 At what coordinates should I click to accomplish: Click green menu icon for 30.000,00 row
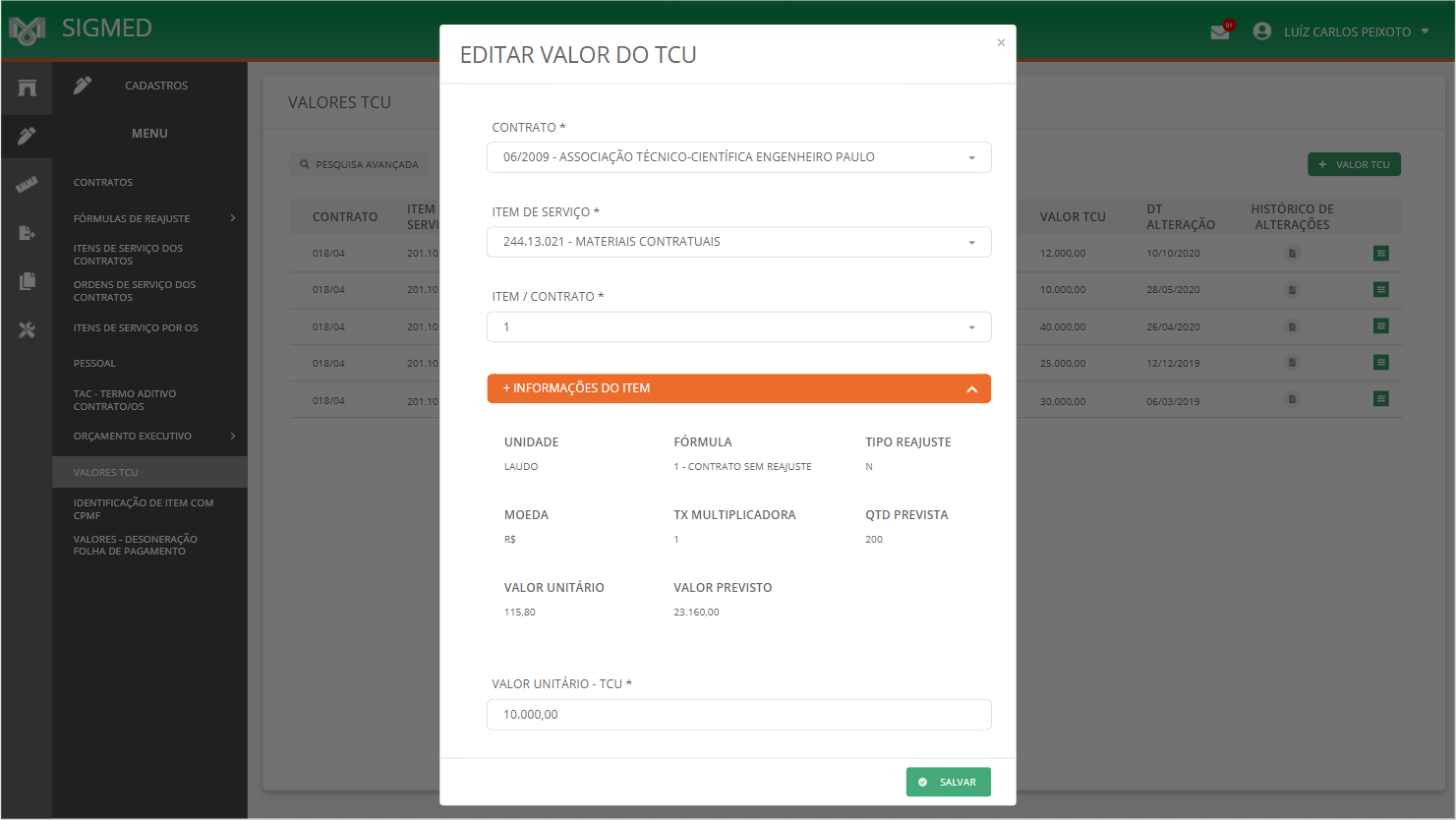[x=1381, y=399]
